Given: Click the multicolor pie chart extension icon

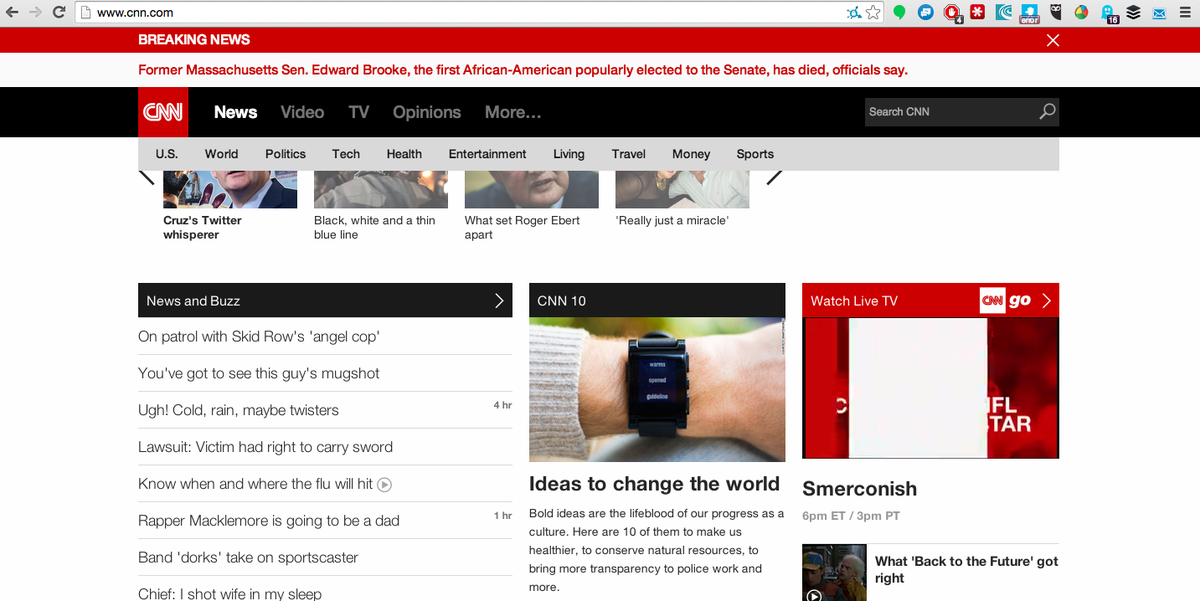Looking at the screenshot, I should click(x=1082, y=13).
